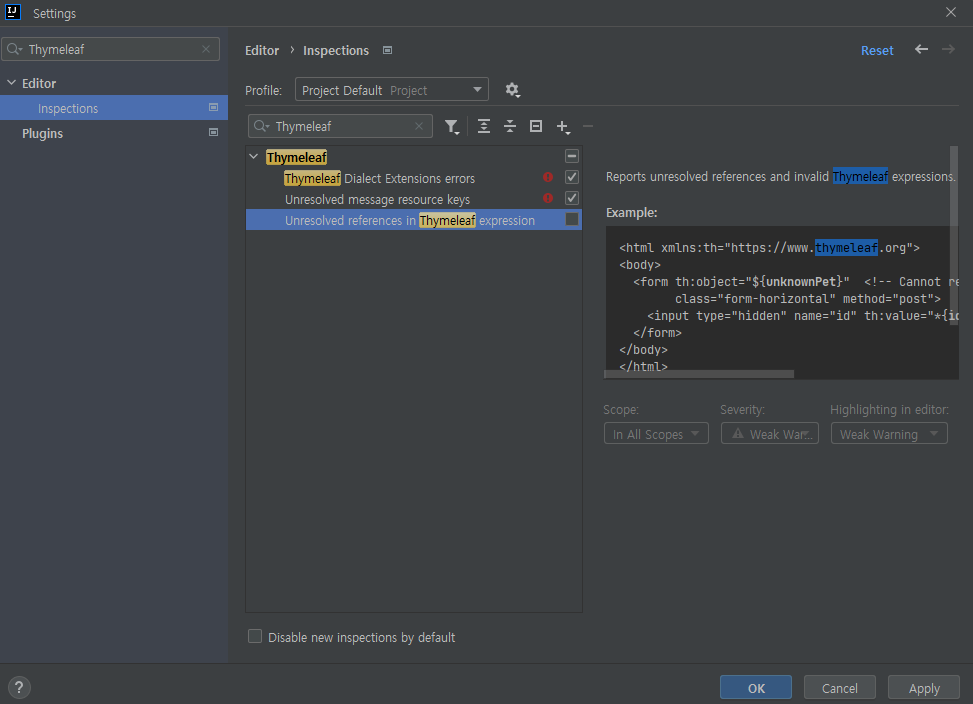Select Inspections in the settings sidebar
The width and height of the screenshot is (973, 704).
point(114,108)
